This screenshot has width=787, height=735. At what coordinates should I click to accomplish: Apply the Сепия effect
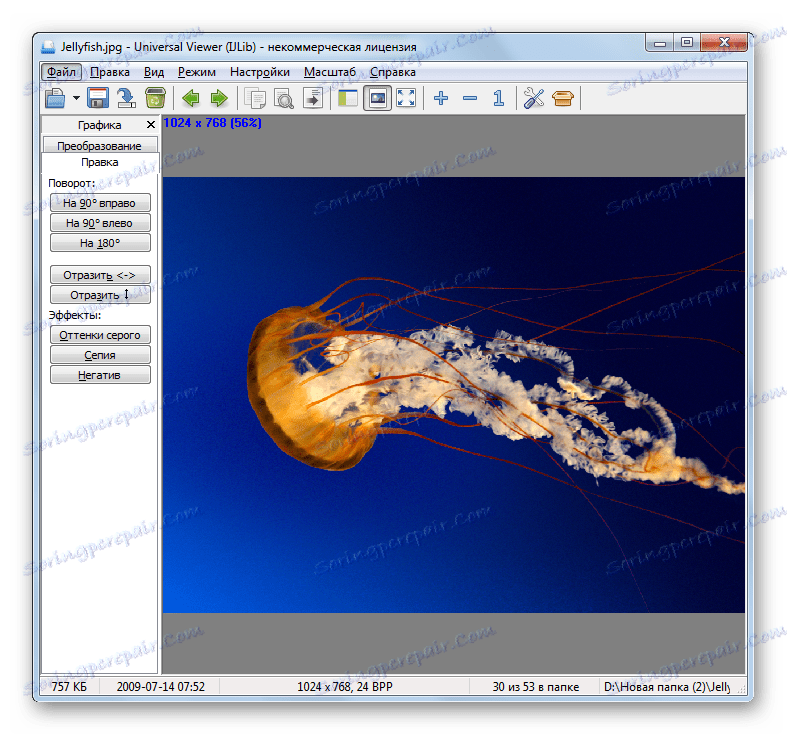tap(100, 355)
